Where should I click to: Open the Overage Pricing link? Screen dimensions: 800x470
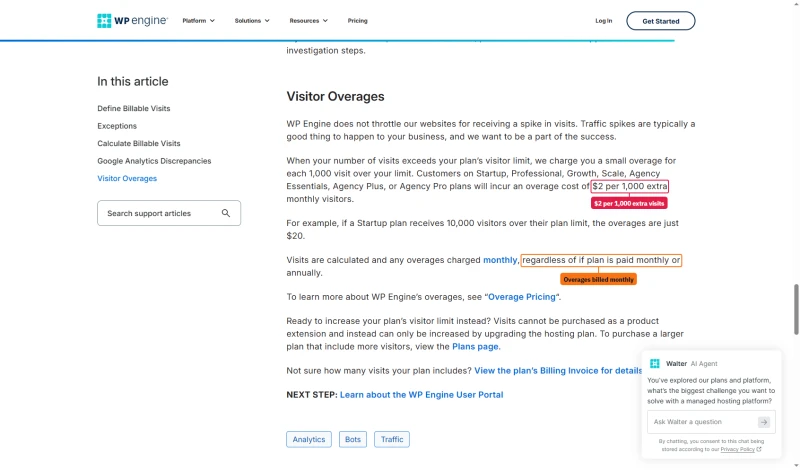tap(521, 297)
